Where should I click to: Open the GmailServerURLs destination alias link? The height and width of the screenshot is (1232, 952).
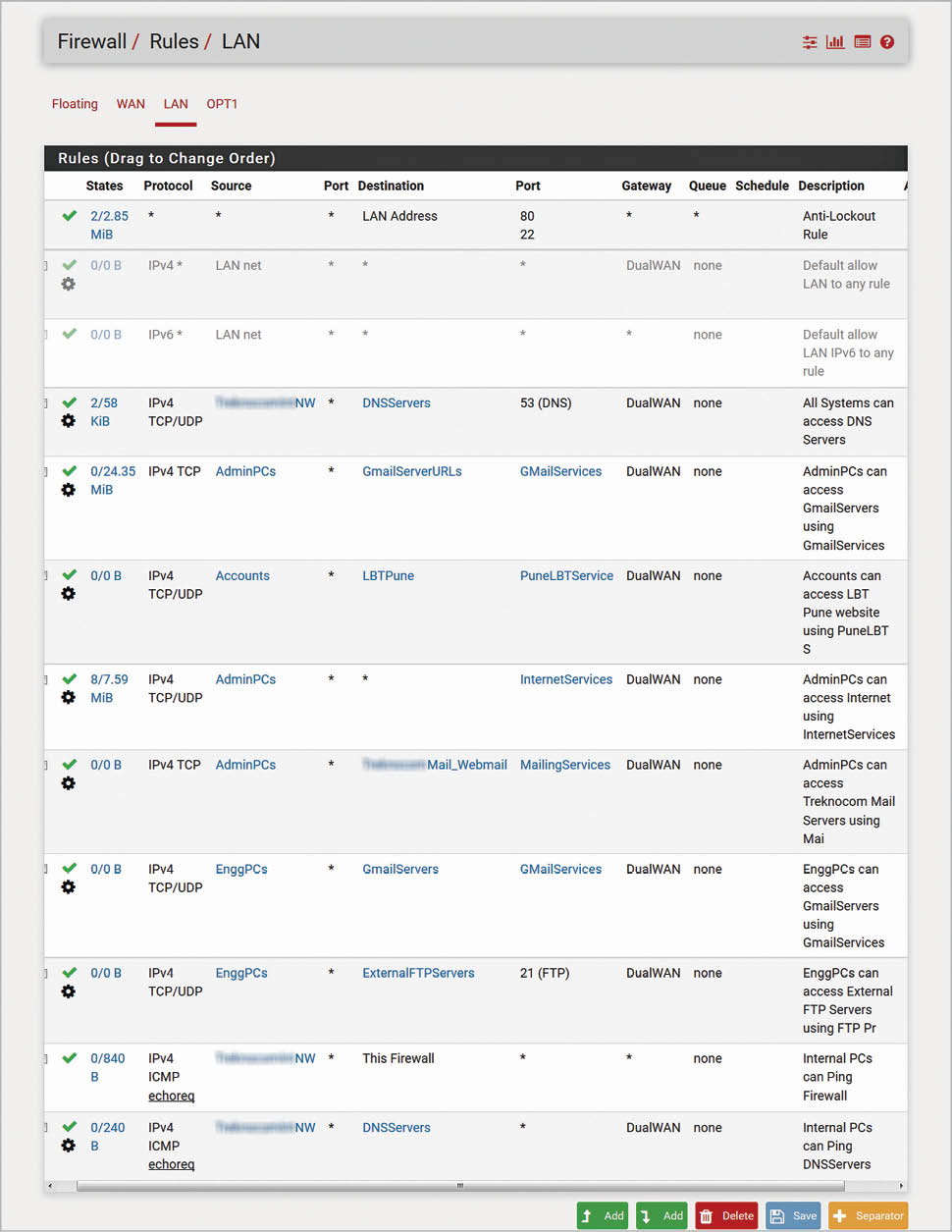[x=412, y=471]
